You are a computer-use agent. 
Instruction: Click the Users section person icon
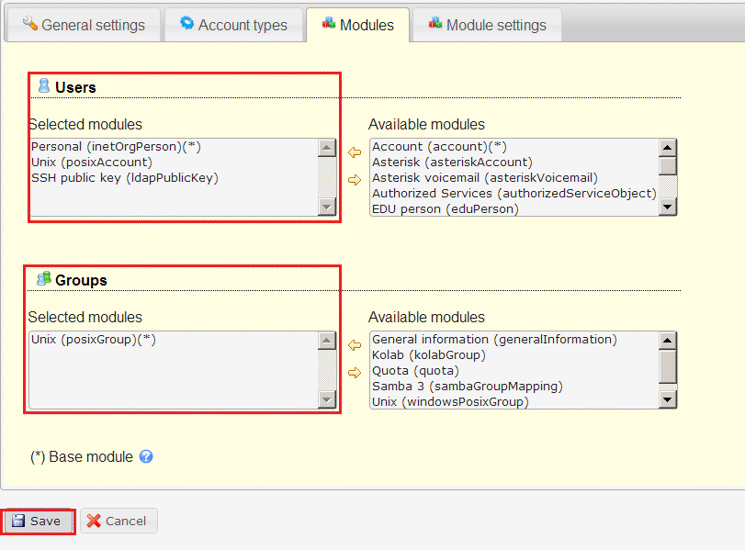(x=44, y=85)
